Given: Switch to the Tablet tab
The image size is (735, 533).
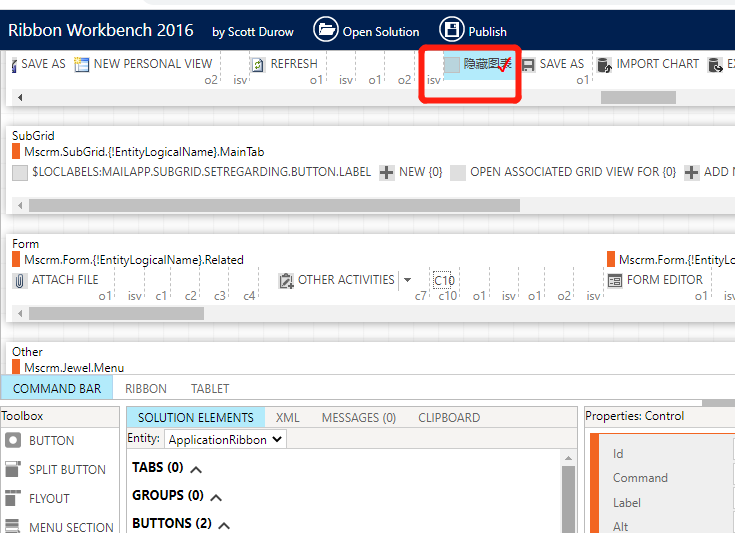Looking at the screenshot, I should 210,389.
